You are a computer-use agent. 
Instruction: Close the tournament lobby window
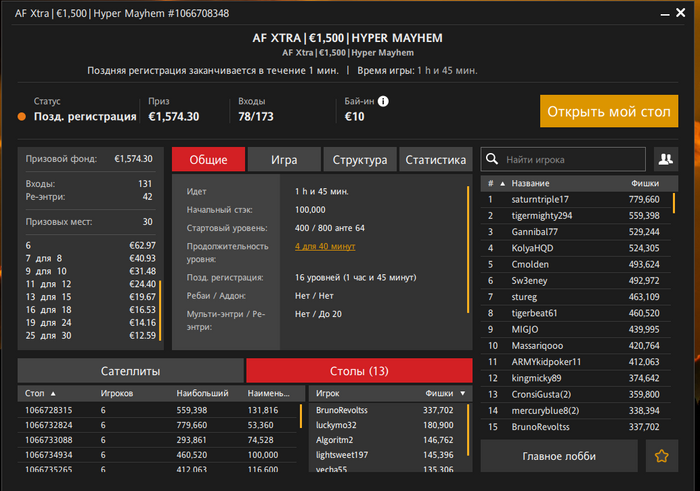point(680,13)
